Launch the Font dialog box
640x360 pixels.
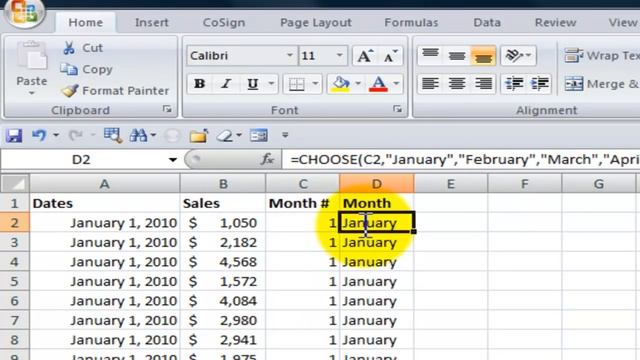(397, 109)
